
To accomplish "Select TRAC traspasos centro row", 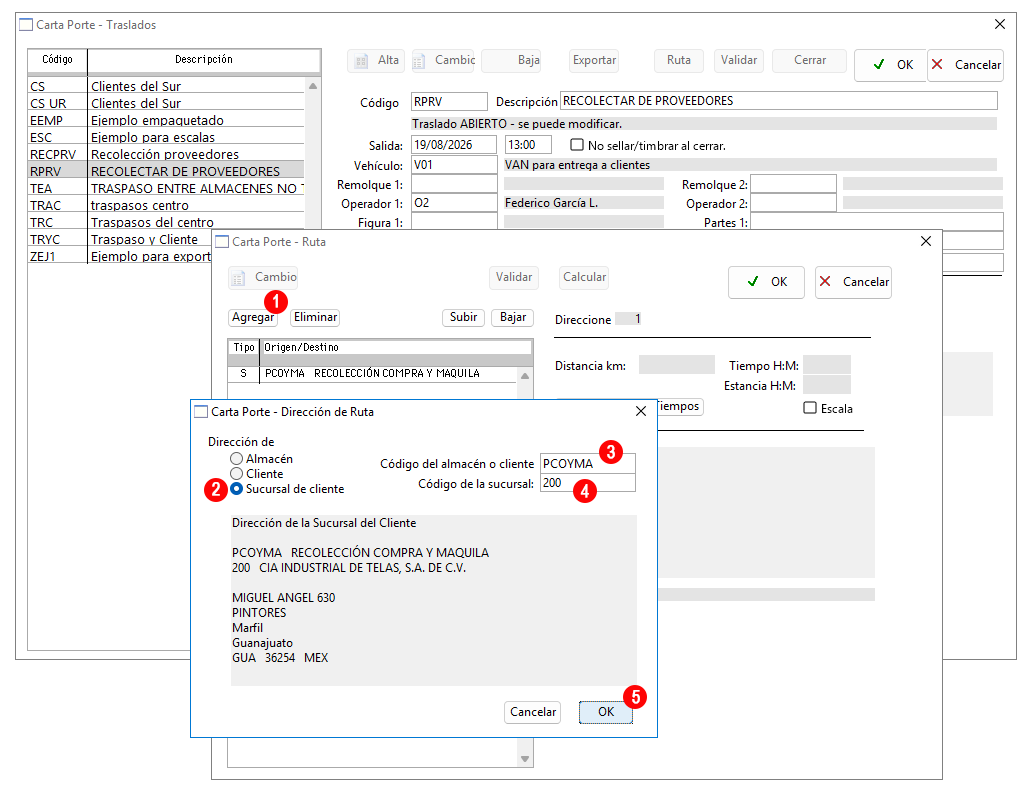I will [166, 205].
